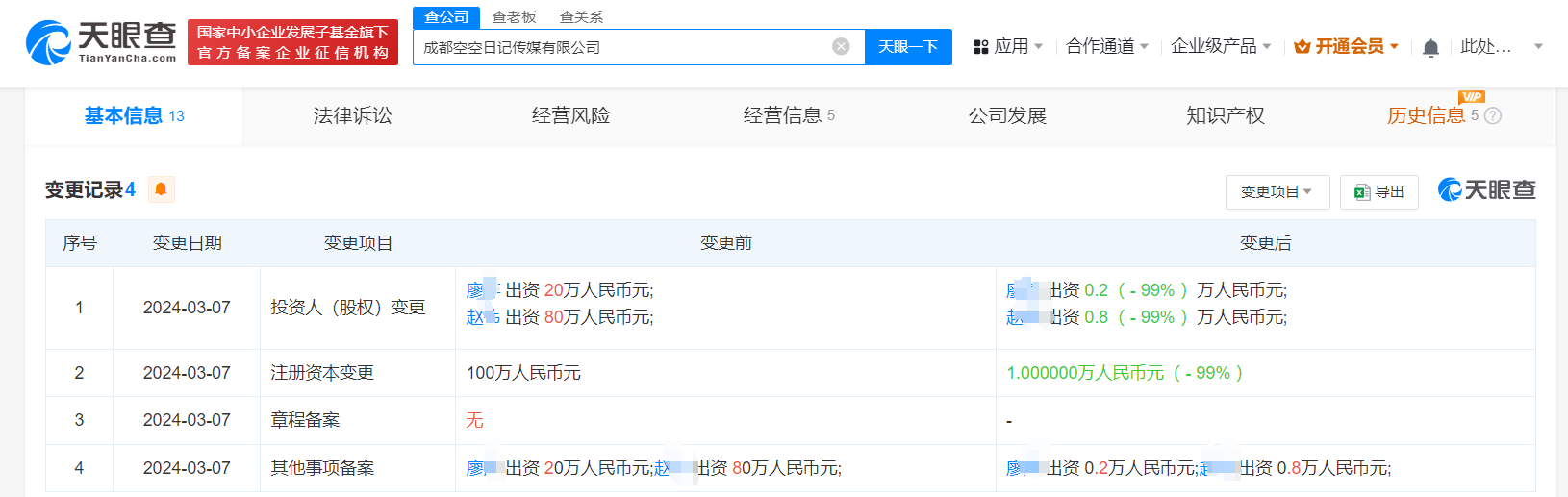The height and width of the screenshot is (497, 1568).
Task: Click the company name search field
Action: [x=620, y=47]
